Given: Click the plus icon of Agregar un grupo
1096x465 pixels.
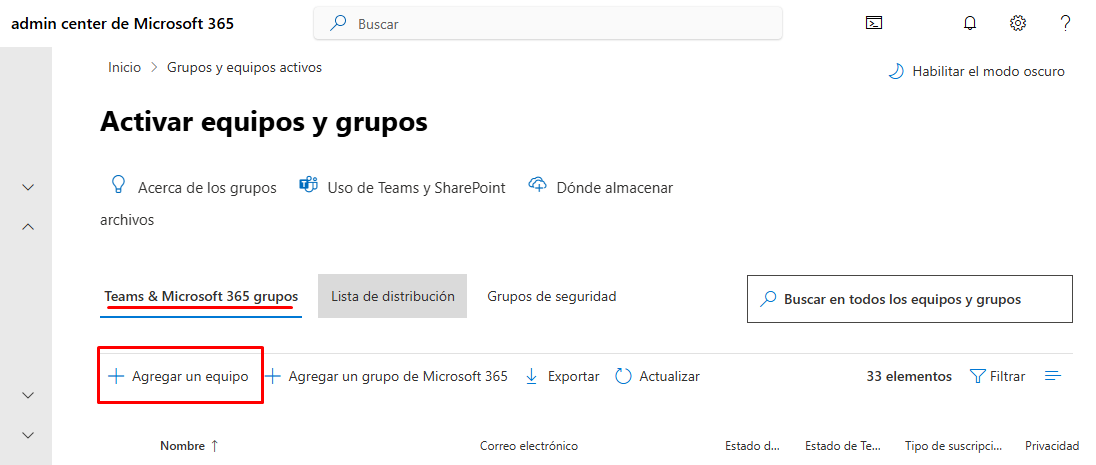Looking at the screenshot, I should (273, 376).
